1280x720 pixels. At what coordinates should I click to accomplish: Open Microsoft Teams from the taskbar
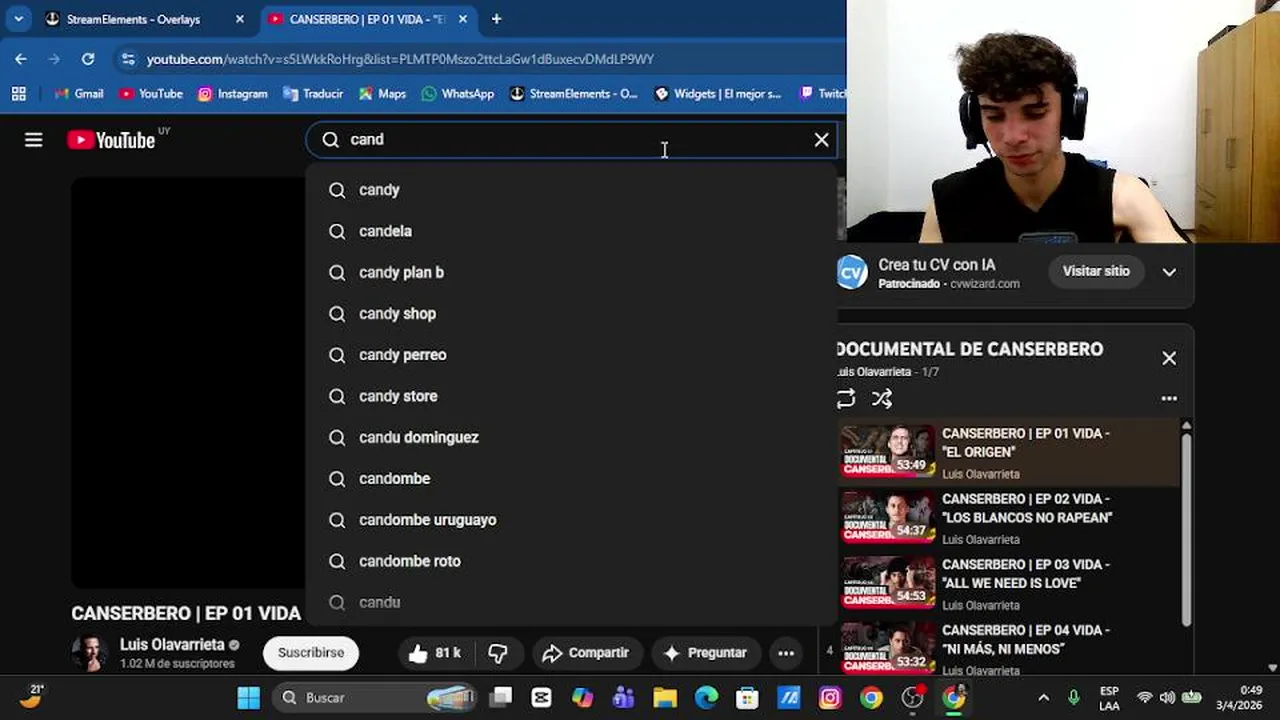point(624,698)
